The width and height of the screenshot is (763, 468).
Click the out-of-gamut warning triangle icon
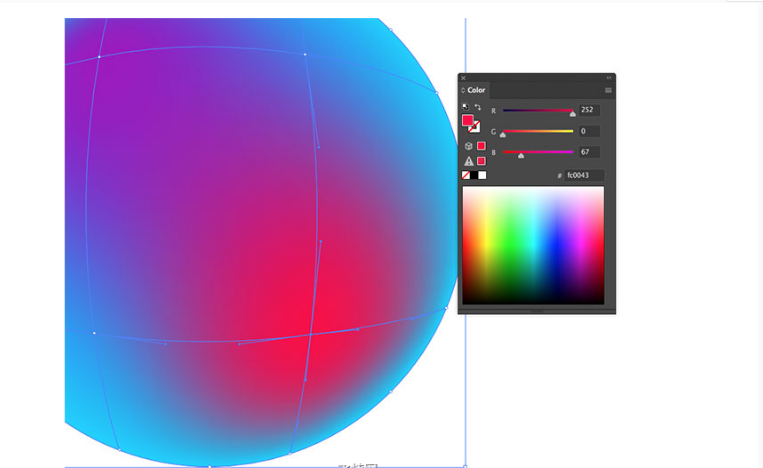(x=469, y=161)
